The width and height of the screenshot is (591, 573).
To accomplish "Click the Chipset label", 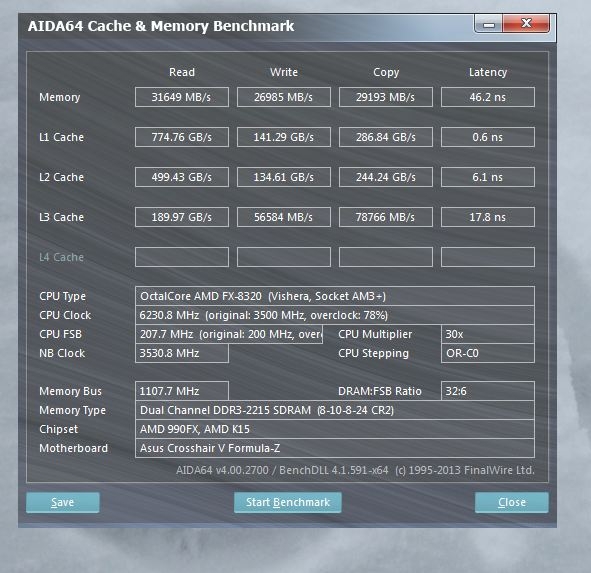I will pyautogui.click(x=58, y=429).
